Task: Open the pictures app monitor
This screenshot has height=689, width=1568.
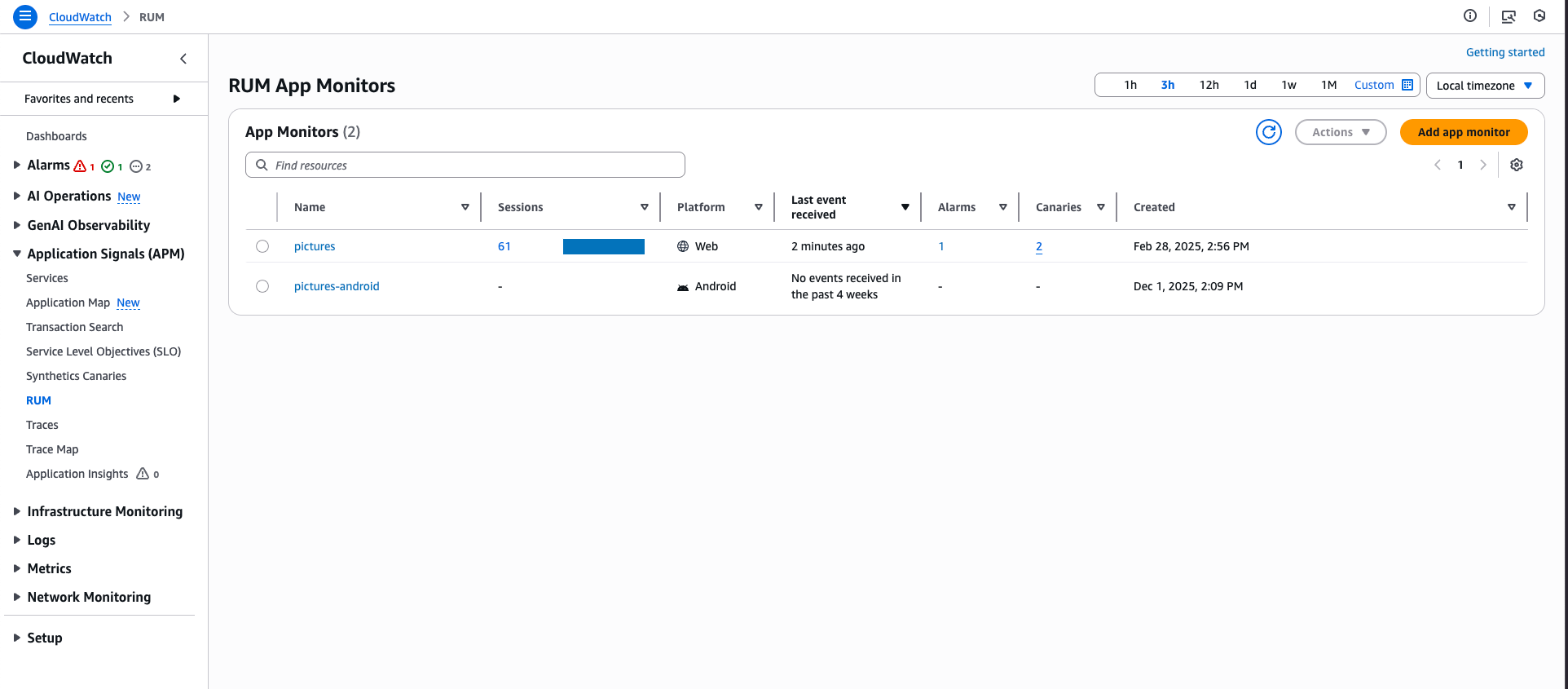Action: pyautogui.click(x=315, y=246)
